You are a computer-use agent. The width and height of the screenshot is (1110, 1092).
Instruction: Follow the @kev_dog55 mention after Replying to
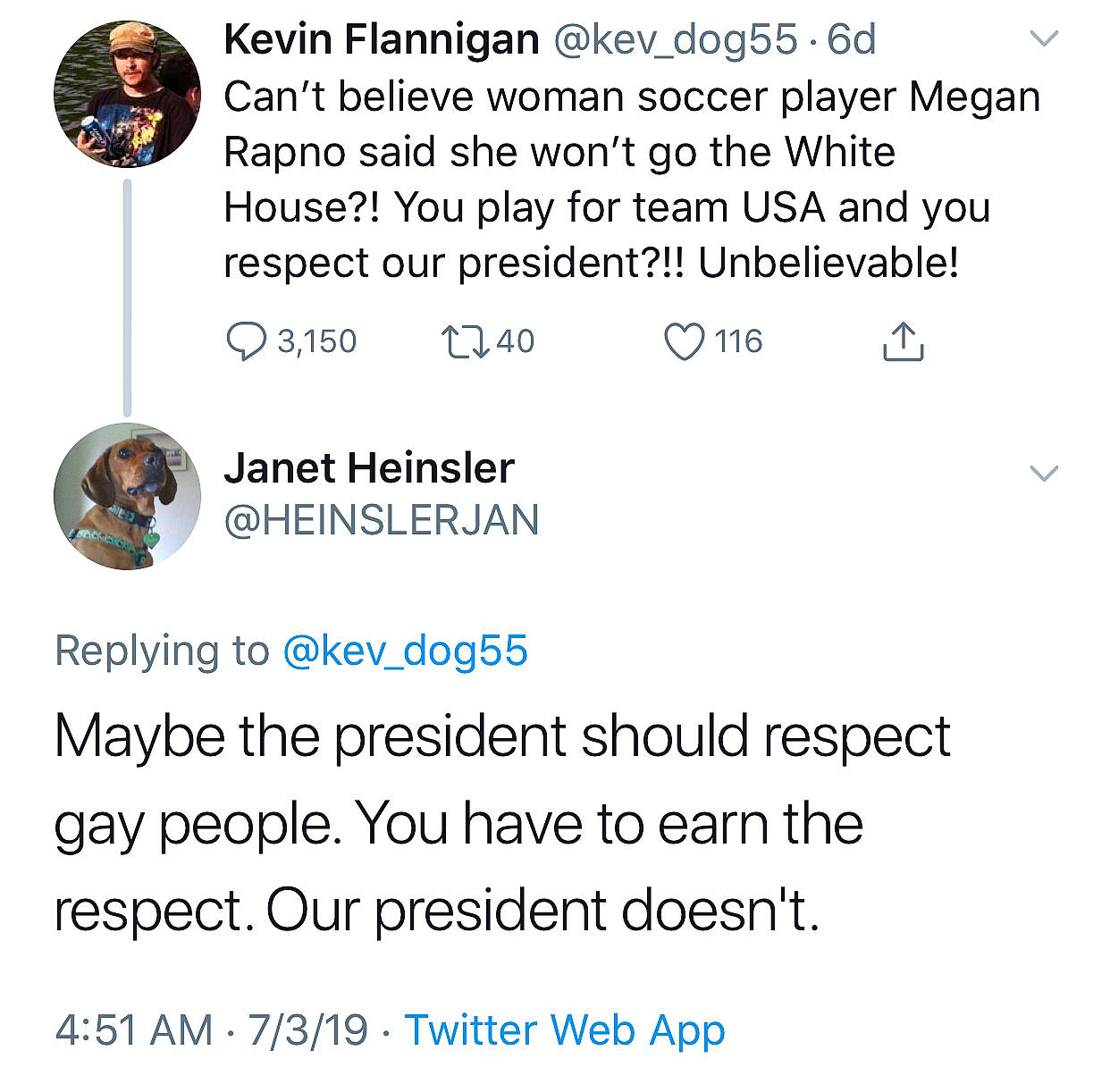[x=405, y=651]
